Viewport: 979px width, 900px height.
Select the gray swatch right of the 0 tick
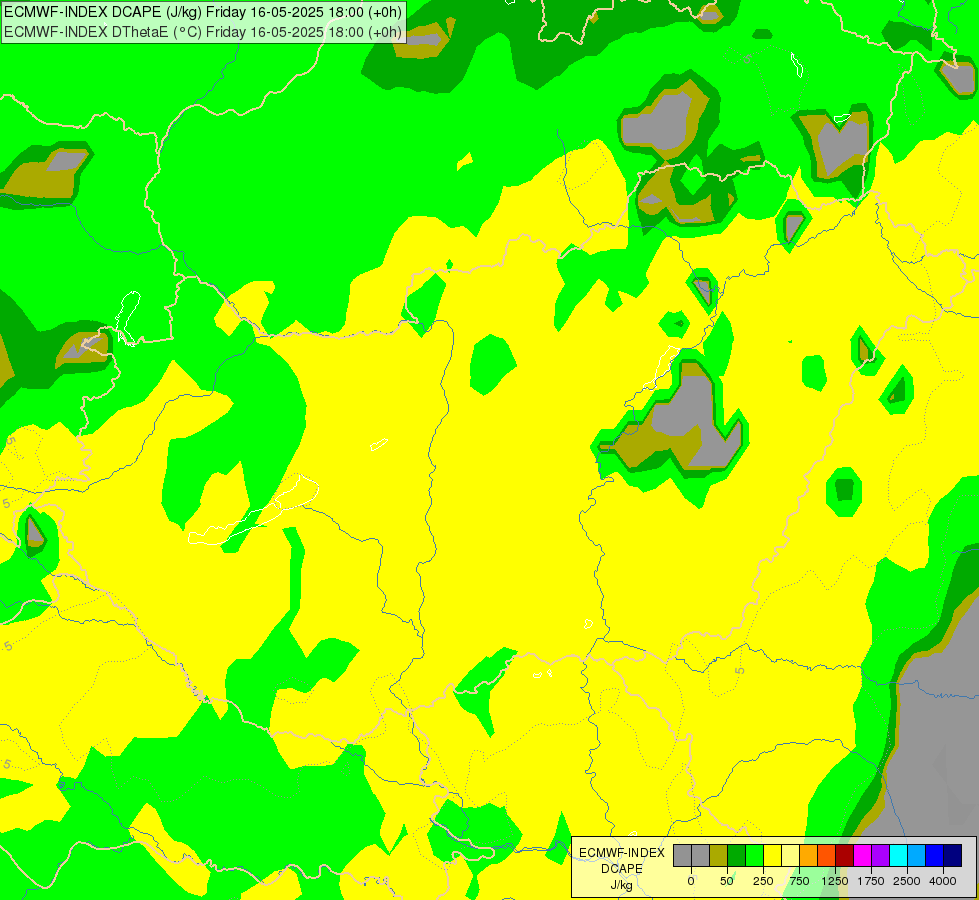point(700,856)
